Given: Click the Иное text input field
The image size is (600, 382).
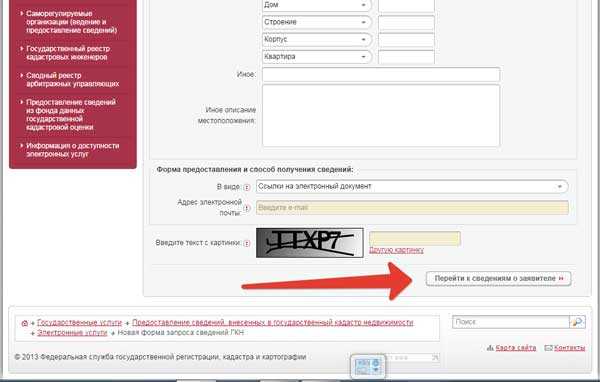Looking at the screenshot, I should point(381,74).
